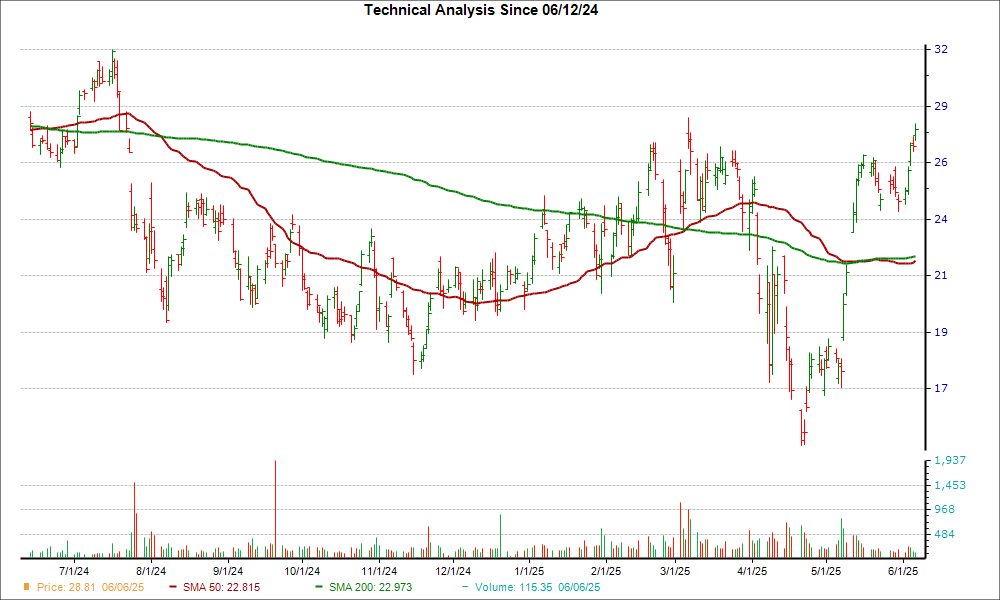Click the tall green volume bar in late December

(501, 536)
